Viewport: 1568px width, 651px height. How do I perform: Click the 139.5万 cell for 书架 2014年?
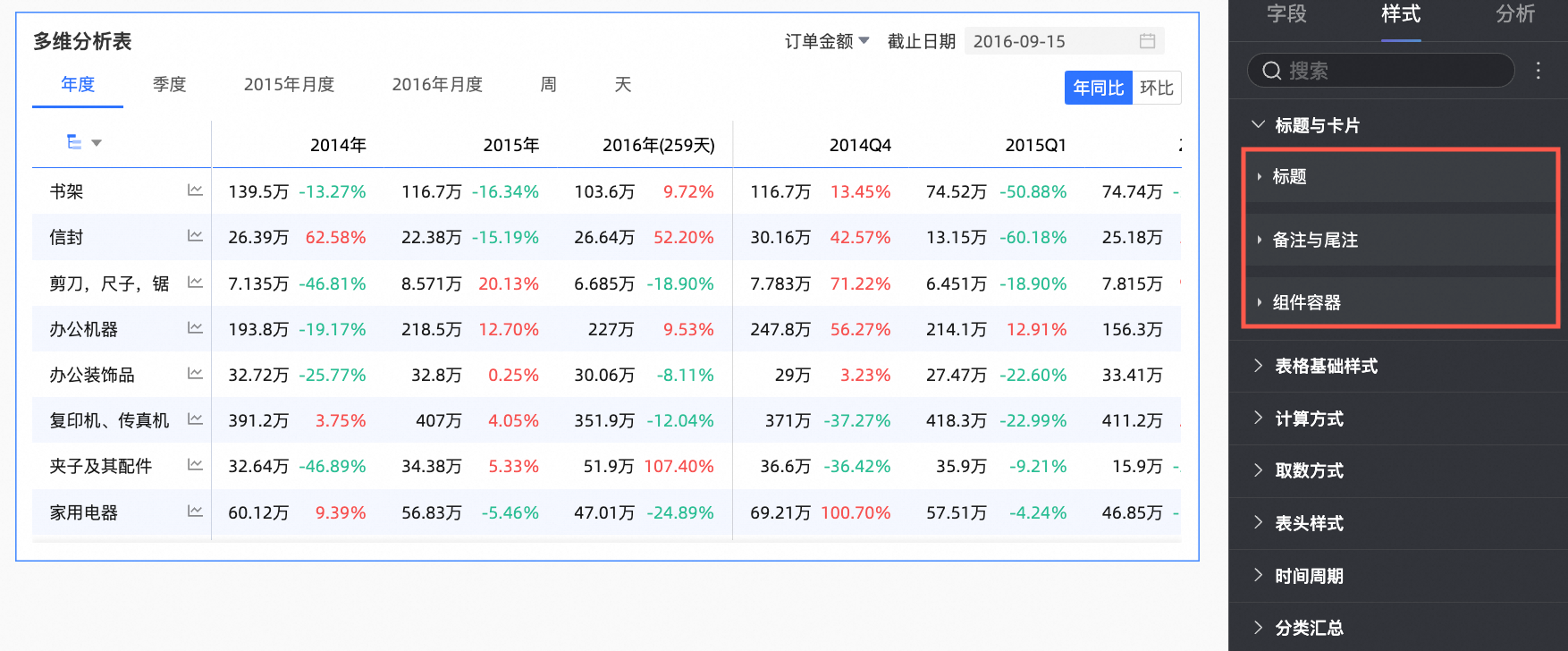[x=258, y=191]
